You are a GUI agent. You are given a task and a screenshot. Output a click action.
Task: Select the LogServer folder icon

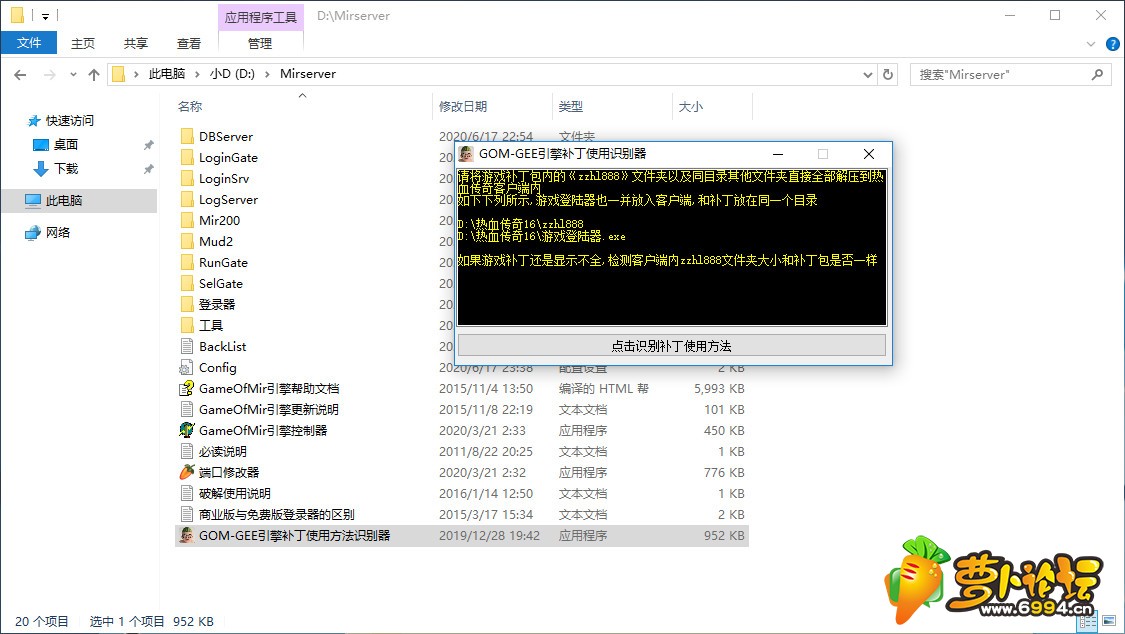[x=187, y=199]
